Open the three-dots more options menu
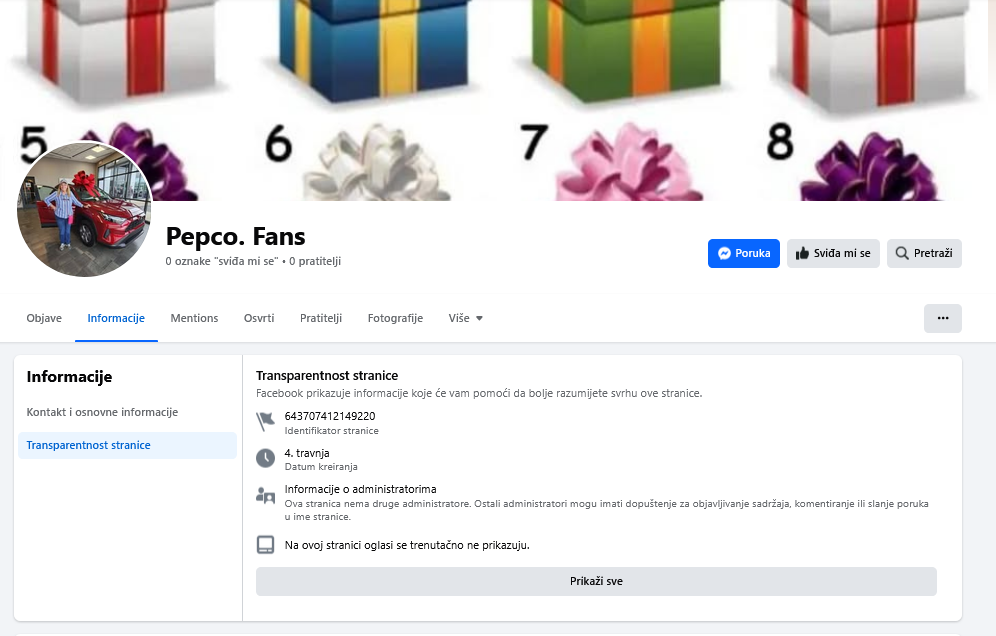The width and height of the screenshot is (996, 636). 942,318
